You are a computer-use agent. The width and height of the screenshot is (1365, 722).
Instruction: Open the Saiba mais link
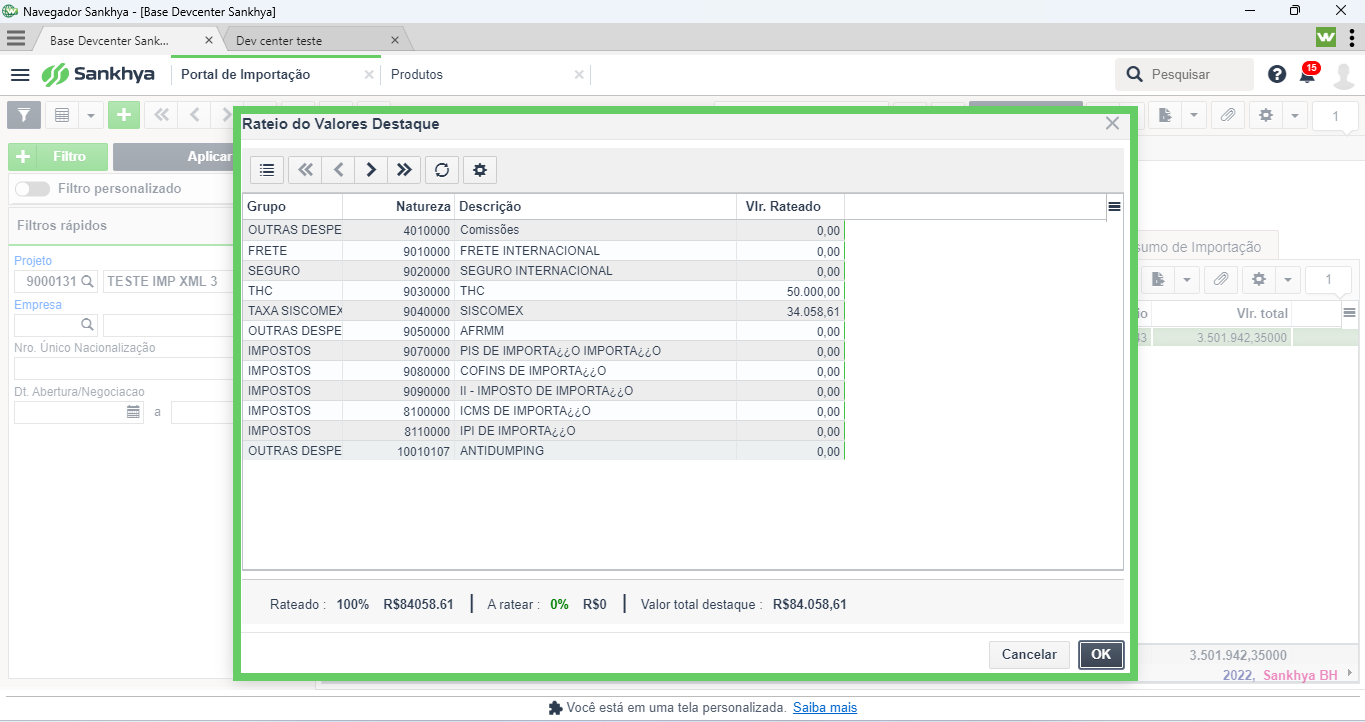tap(825, 708)
